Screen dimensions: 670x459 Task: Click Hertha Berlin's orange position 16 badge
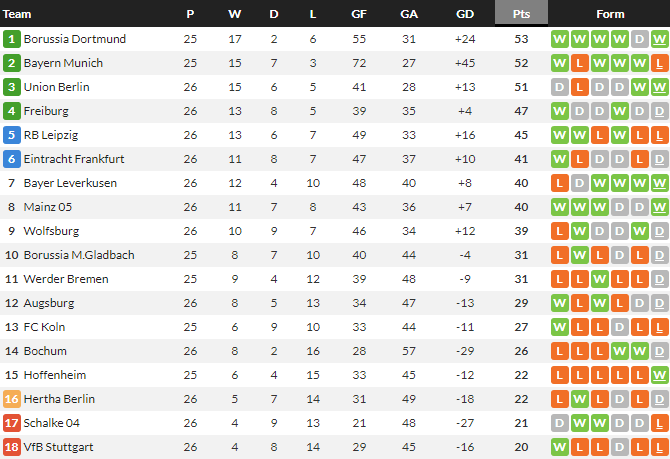tap(12, 399)
